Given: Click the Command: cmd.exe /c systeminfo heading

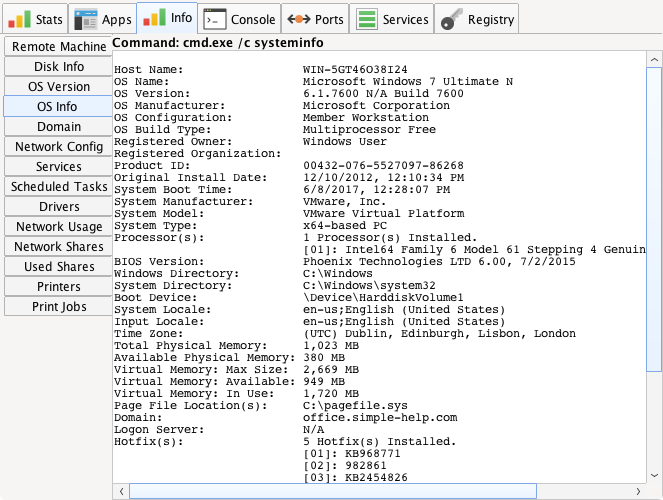Looking at the screenshot, I should 218,43.
